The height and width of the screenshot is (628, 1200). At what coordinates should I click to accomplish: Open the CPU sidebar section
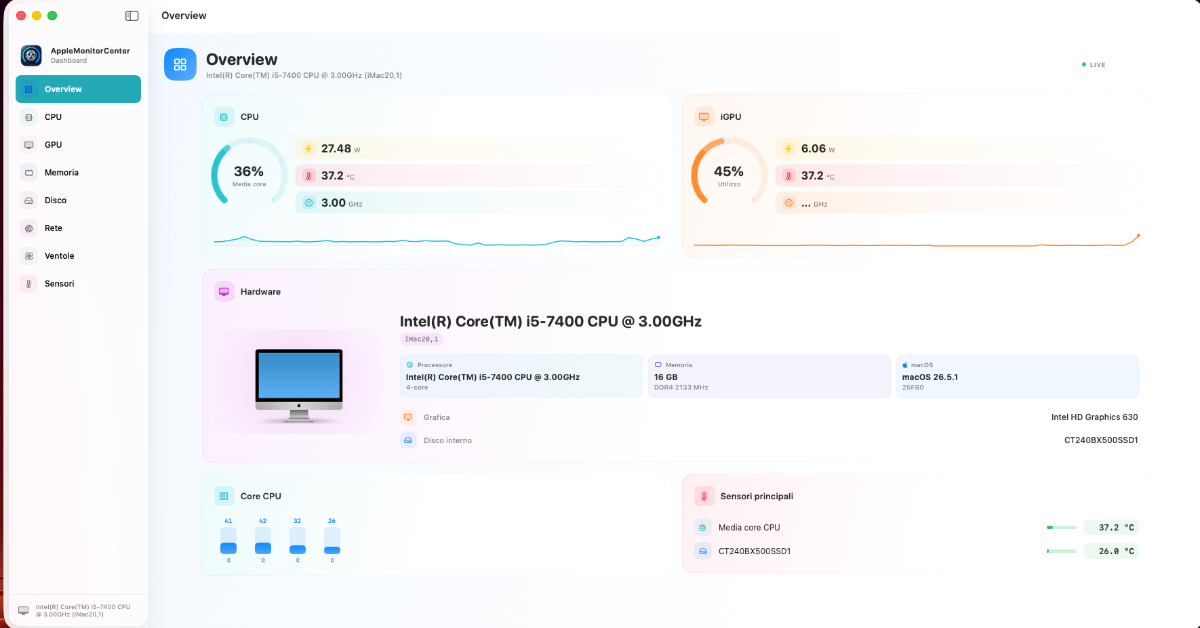point(78,117)
